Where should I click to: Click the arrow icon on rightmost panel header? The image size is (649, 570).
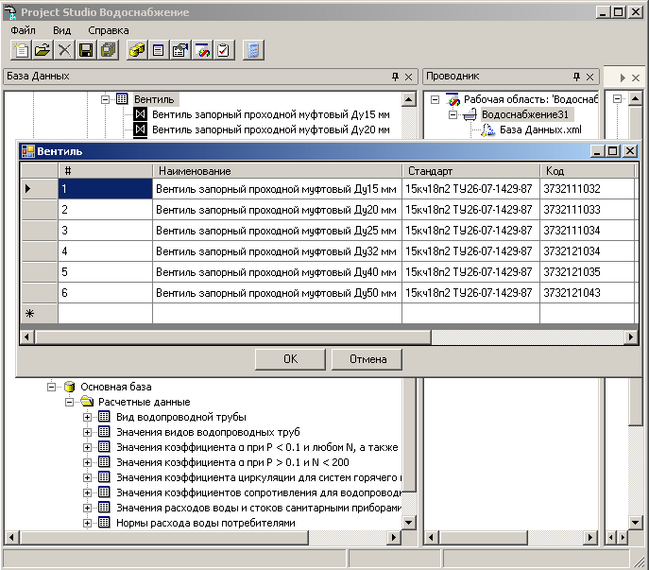point(623,77)
